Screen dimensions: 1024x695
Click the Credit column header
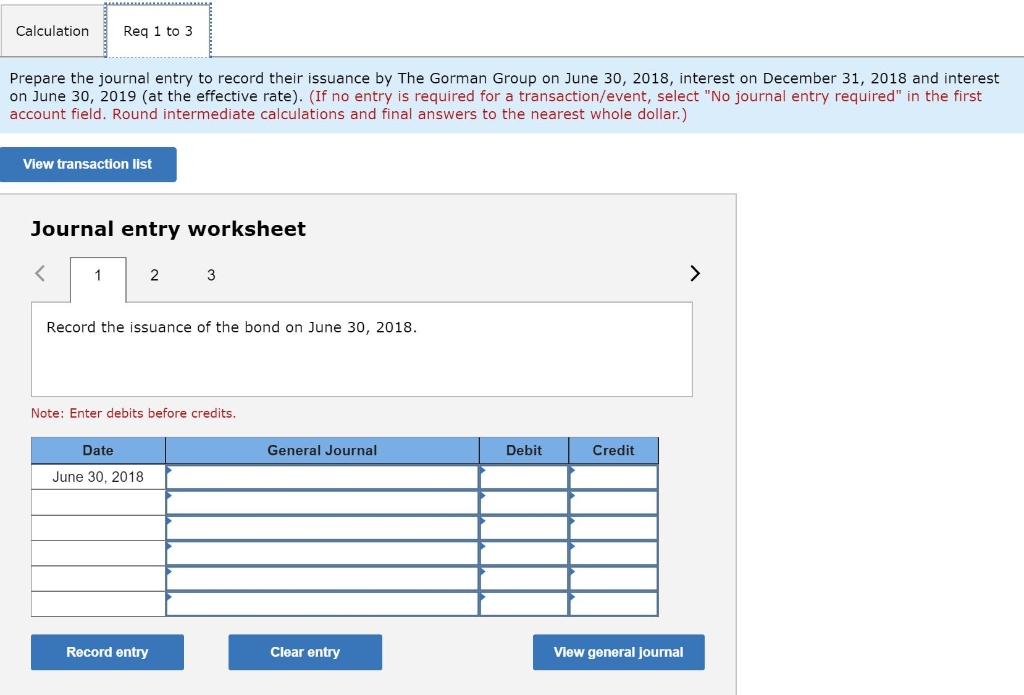click(x=613, y=450)
